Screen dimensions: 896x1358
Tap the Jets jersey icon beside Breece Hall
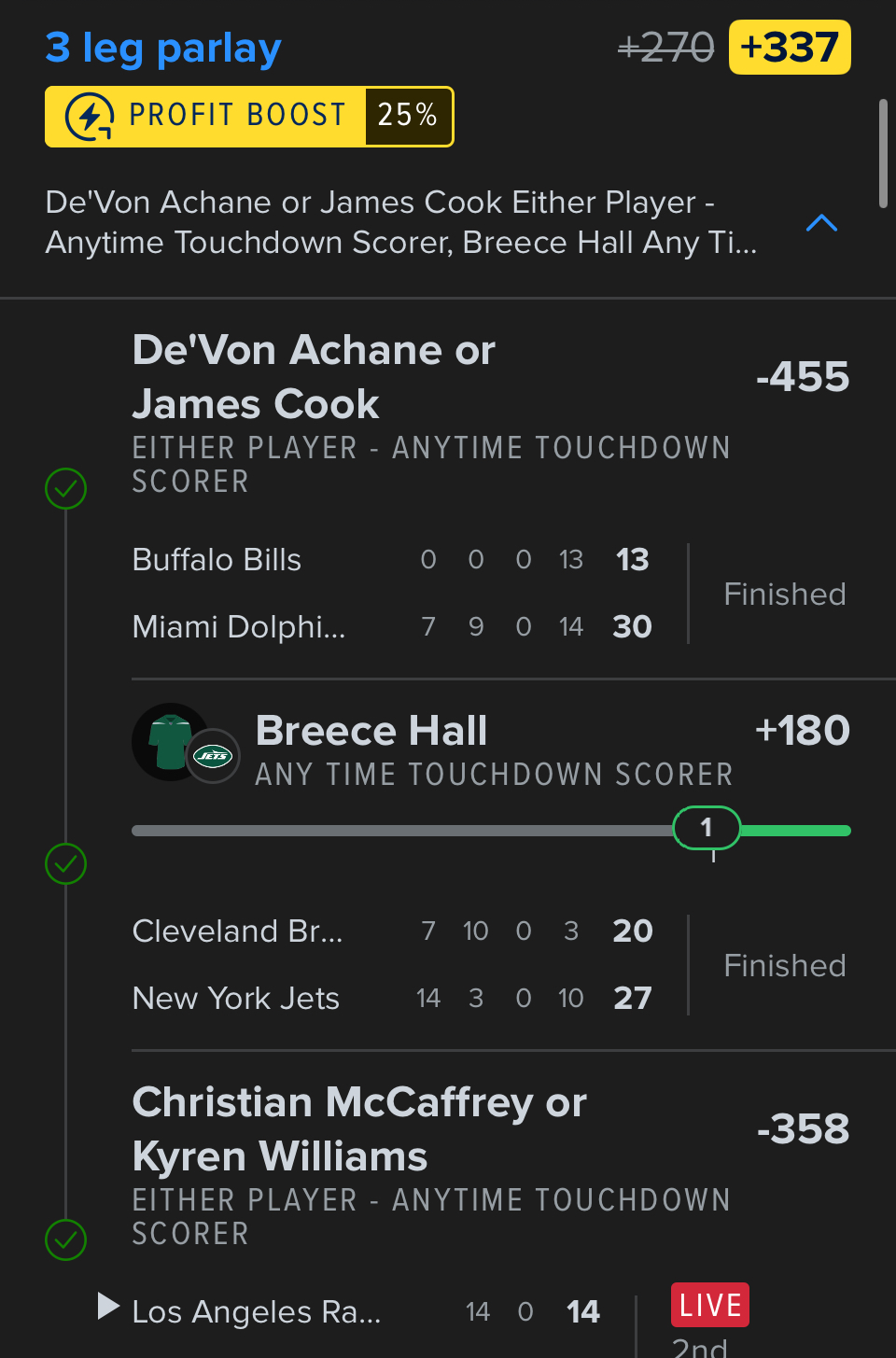(169, 742)
